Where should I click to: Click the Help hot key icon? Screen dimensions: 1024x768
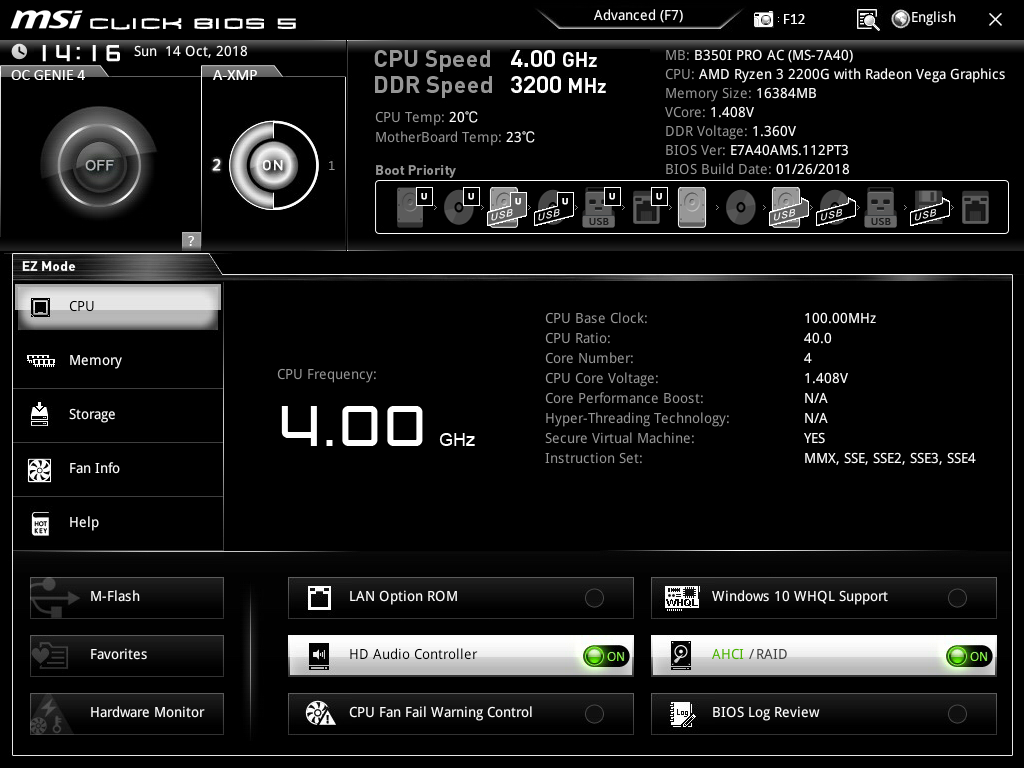[40, 524]
